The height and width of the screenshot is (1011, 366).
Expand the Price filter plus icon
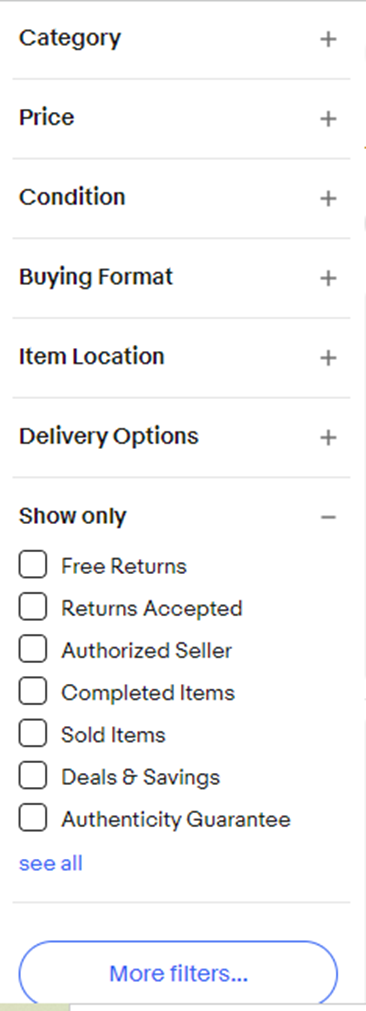point(328,119)
